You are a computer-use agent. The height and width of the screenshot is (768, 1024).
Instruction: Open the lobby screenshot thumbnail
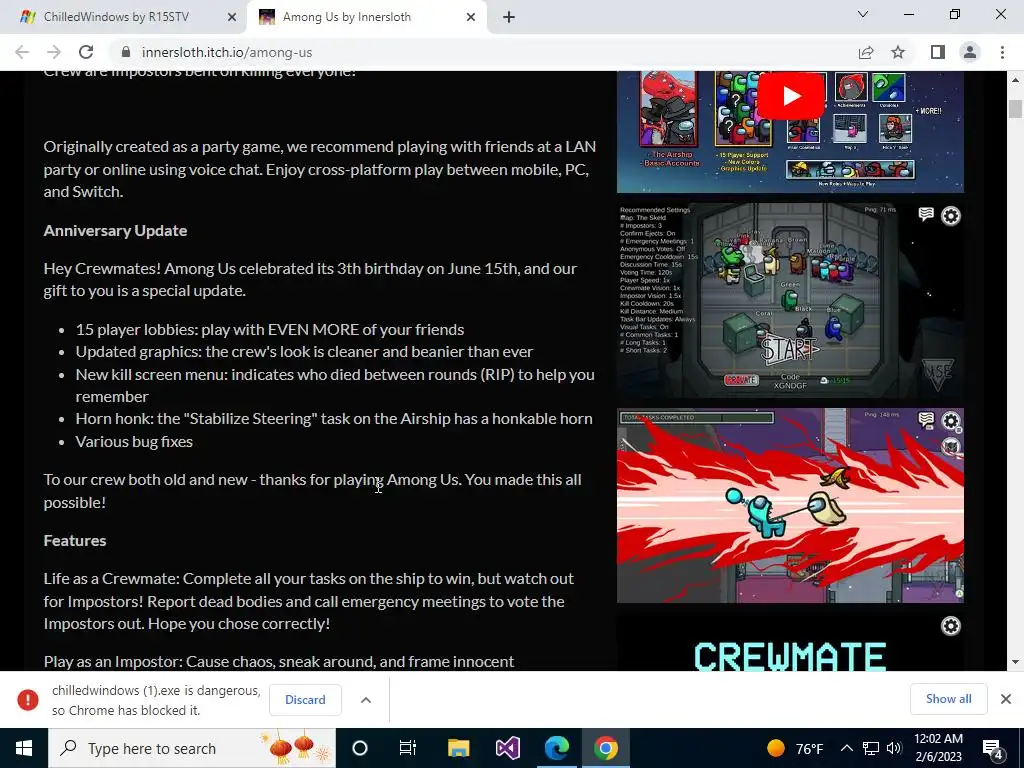pyautogui.click(x=790, y=300)
